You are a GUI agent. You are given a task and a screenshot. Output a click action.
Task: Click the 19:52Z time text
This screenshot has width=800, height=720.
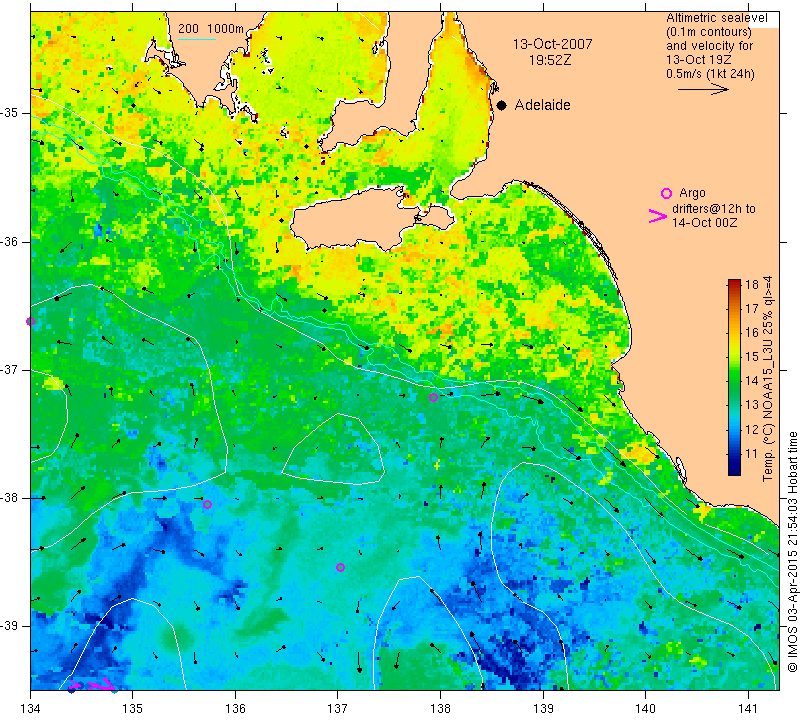pyautogui.click(x=550, y=60)
